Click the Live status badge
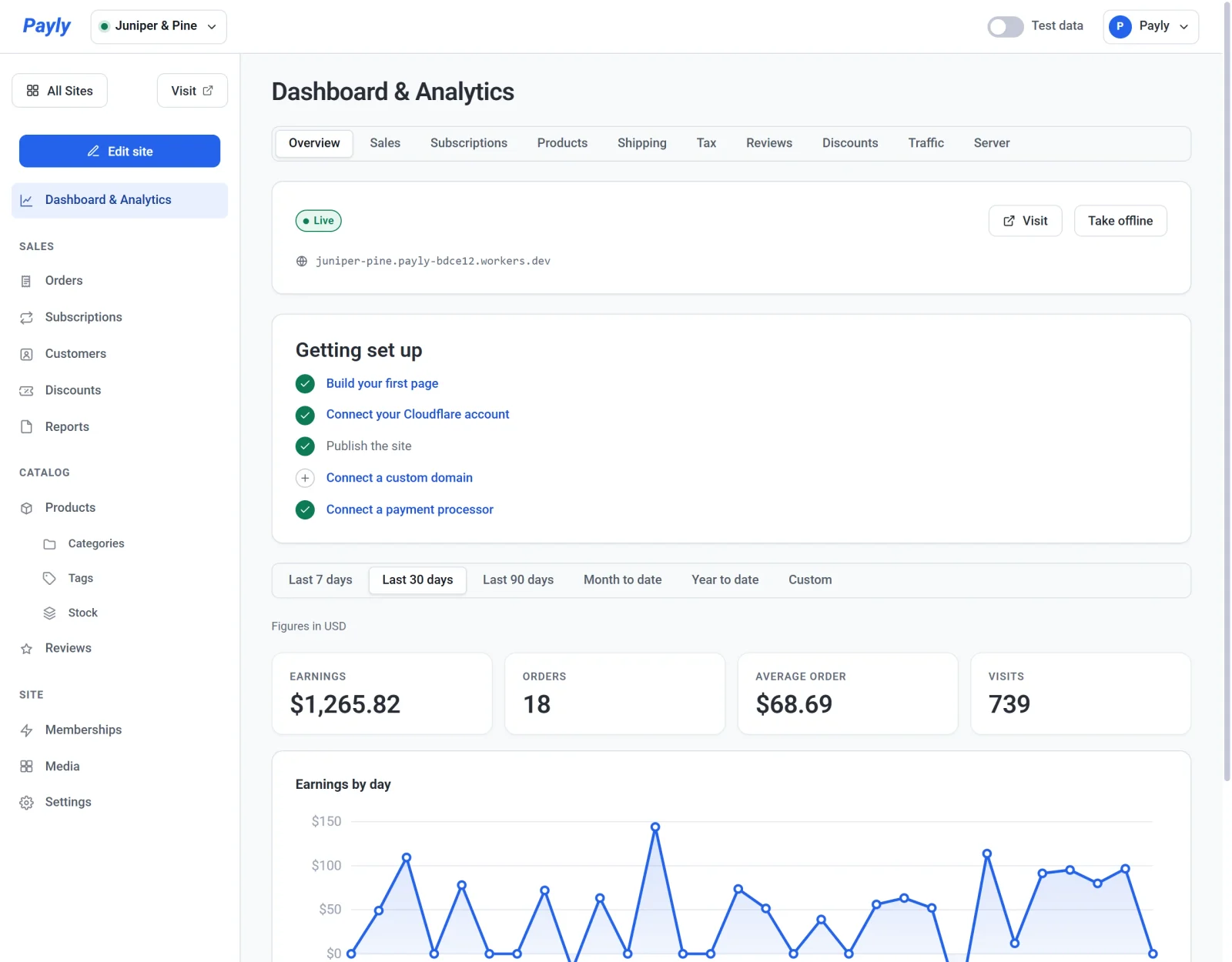The width and height of the screenshot is (1232, 962). pyautogui.click(x=318, y=221)
